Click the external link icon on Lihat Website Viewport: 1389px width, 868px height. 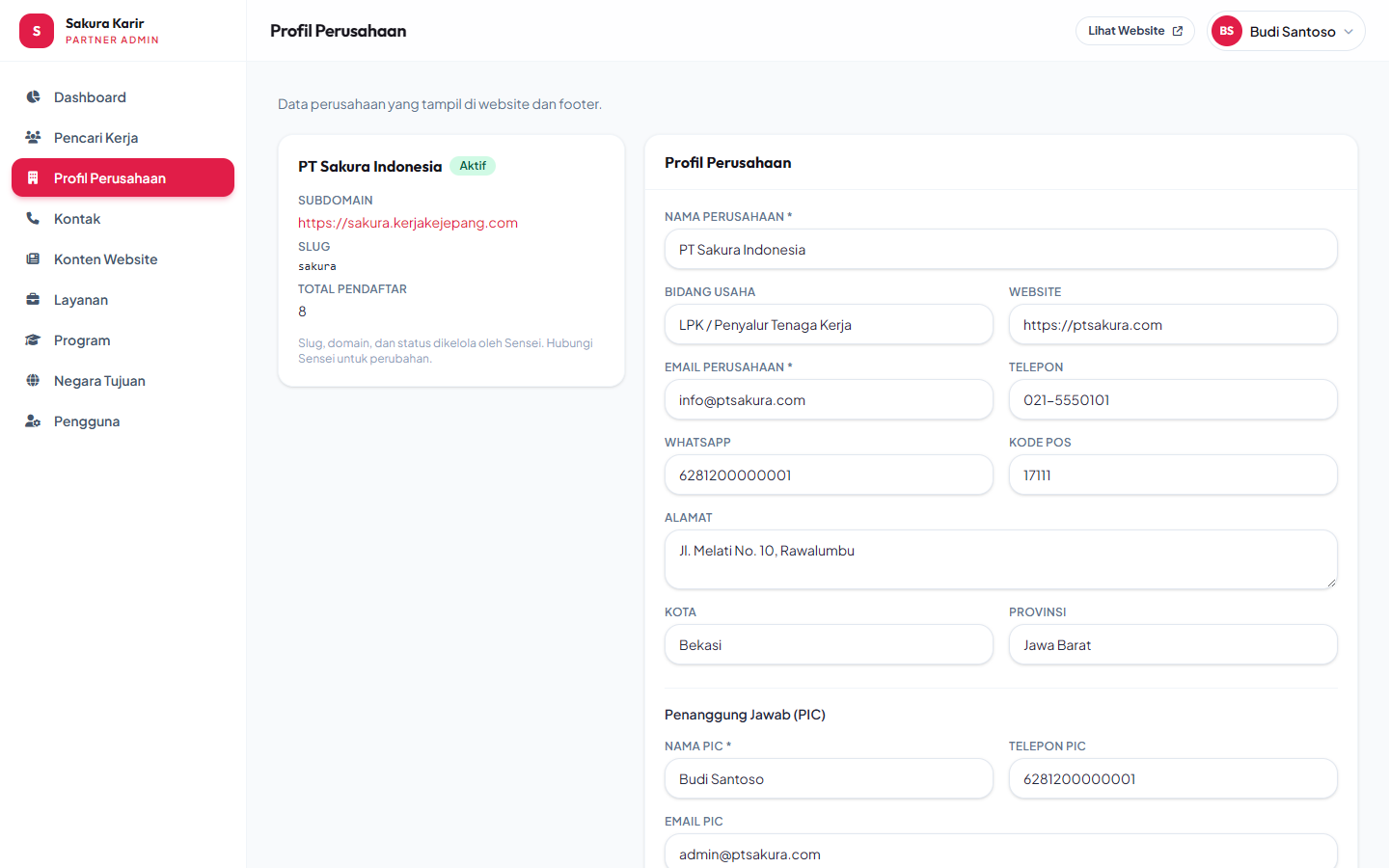1178,31
